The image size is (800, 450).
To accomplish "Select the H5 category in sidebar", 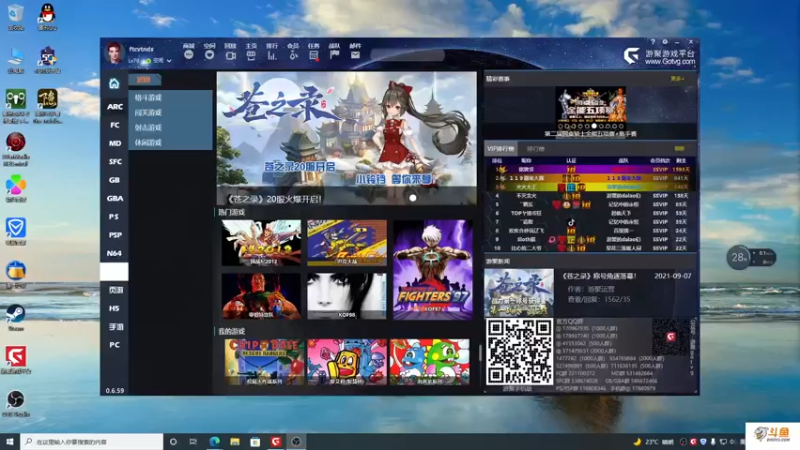I will 115,309.
